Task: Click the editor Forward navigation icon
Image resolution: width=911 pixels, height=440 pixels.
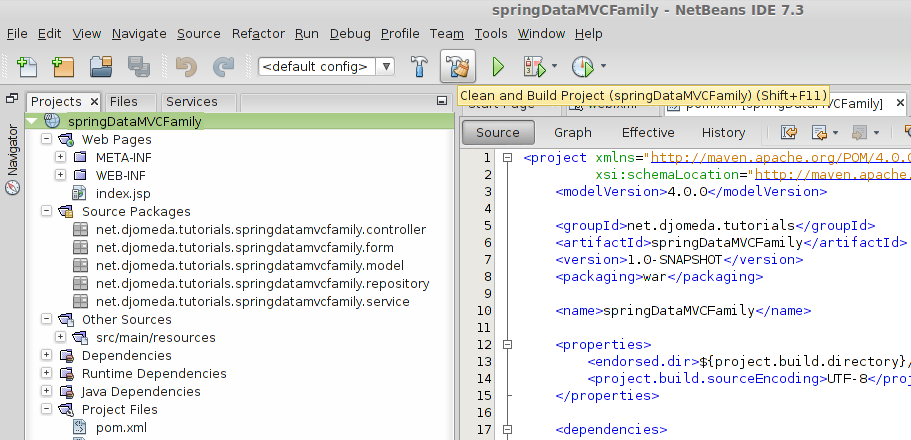Action: click(859, 133)
